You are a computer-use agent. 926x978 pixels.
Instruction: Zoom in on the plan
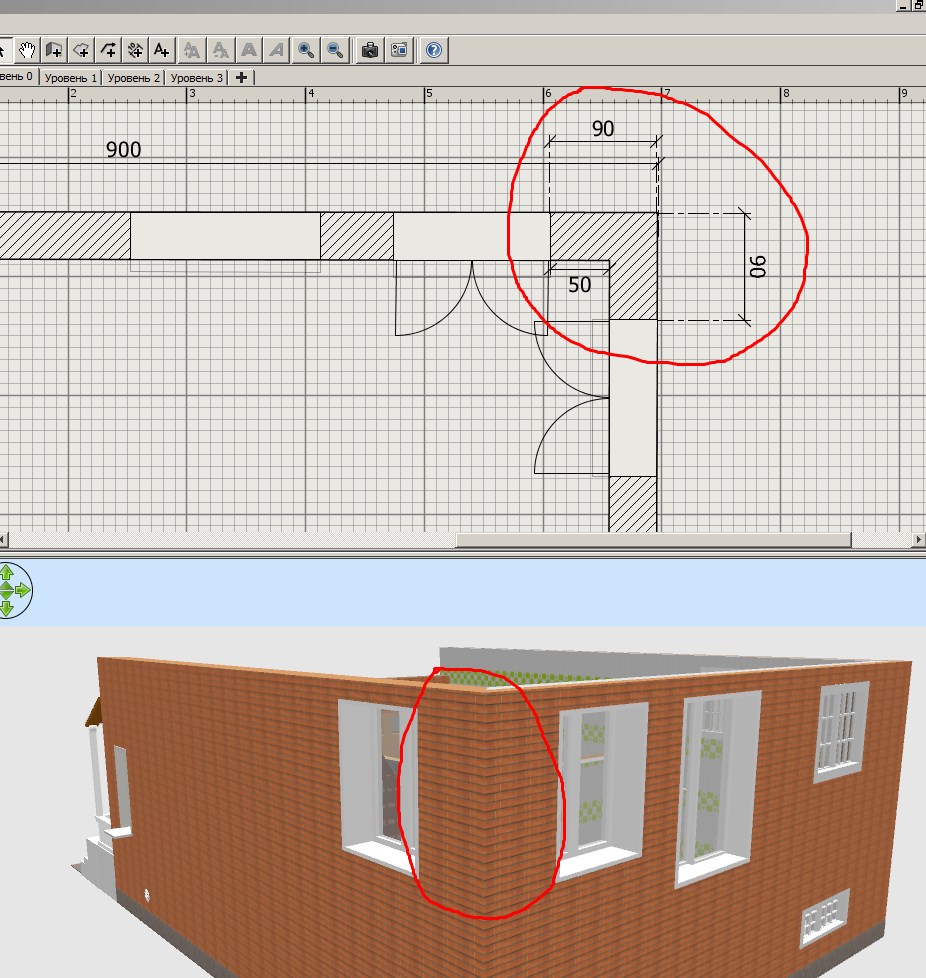306,50
